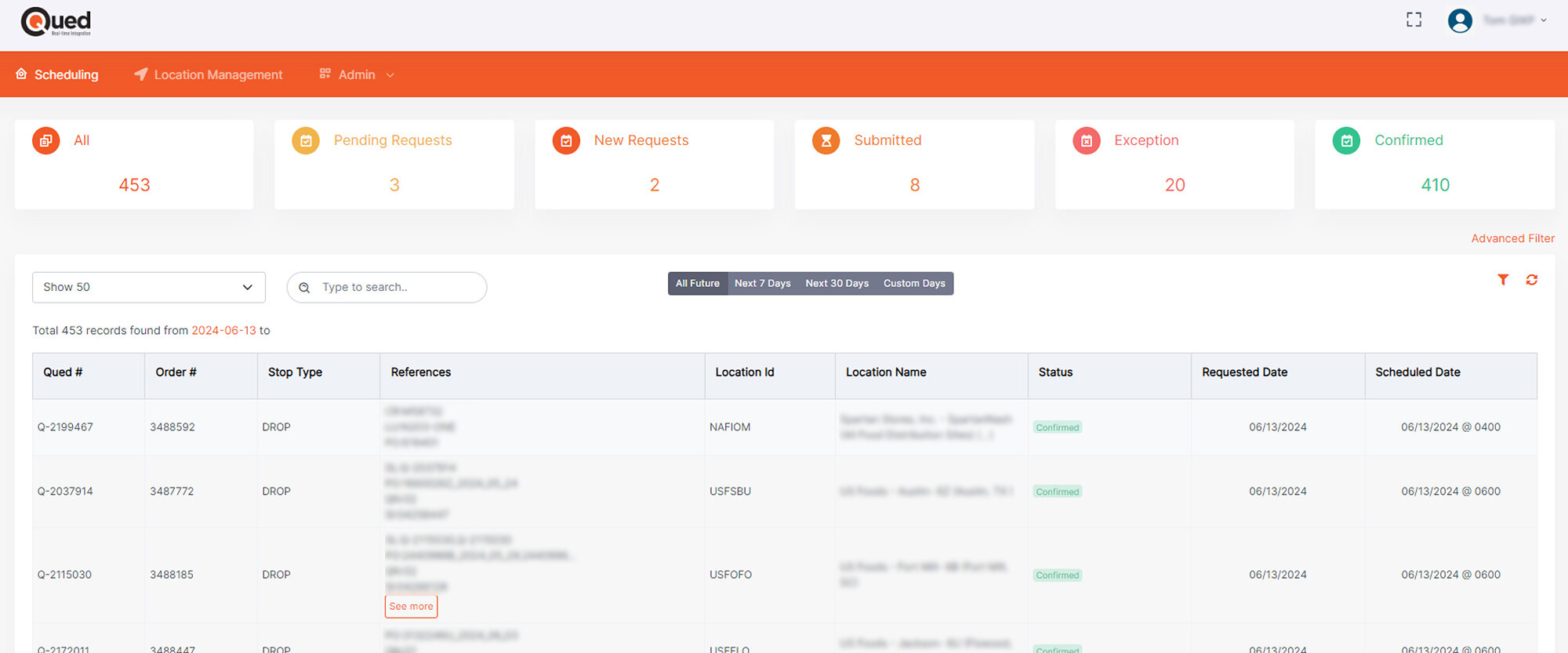Click DROP stop type in Q-2199467 row
Image resolution: width=1568 pixels, height=653 pixels.
(276, 427)
